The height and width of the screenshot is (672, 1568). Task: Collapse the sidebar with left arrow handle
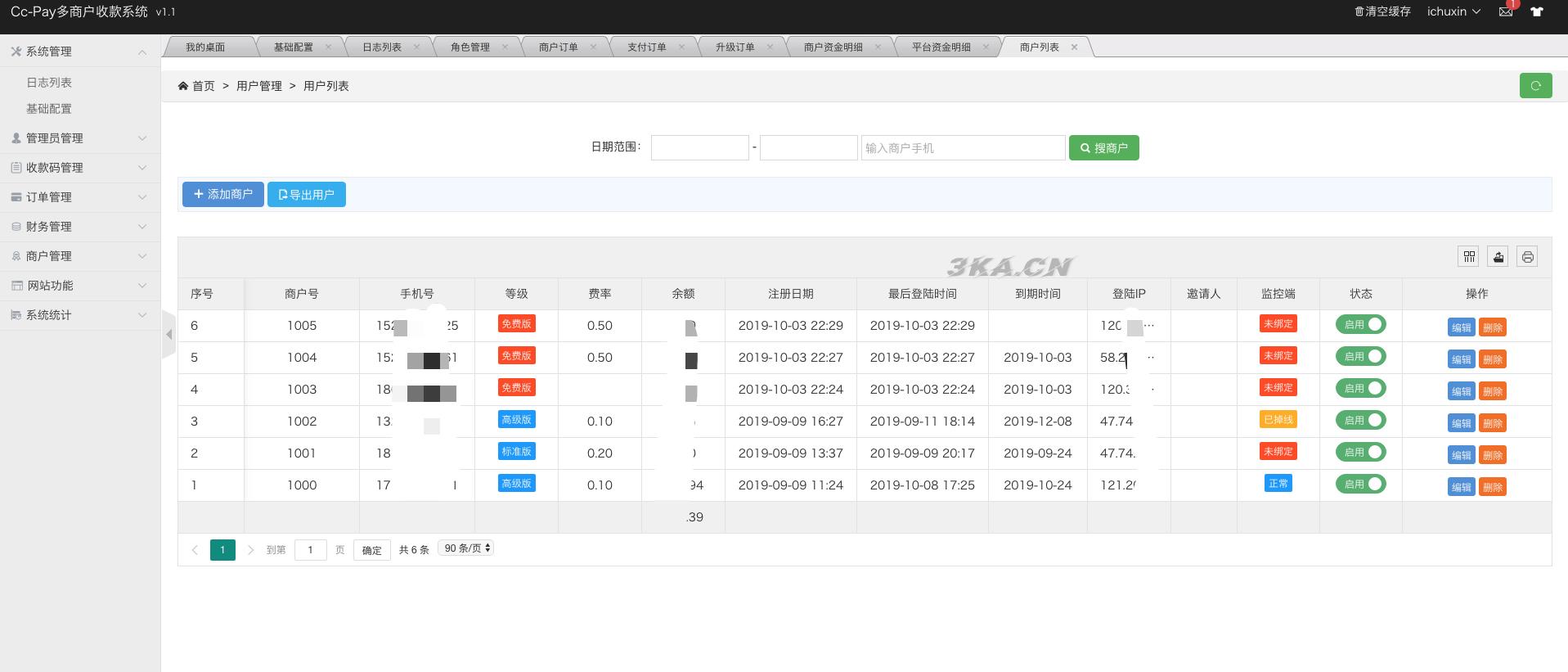[x=168, y=334]
